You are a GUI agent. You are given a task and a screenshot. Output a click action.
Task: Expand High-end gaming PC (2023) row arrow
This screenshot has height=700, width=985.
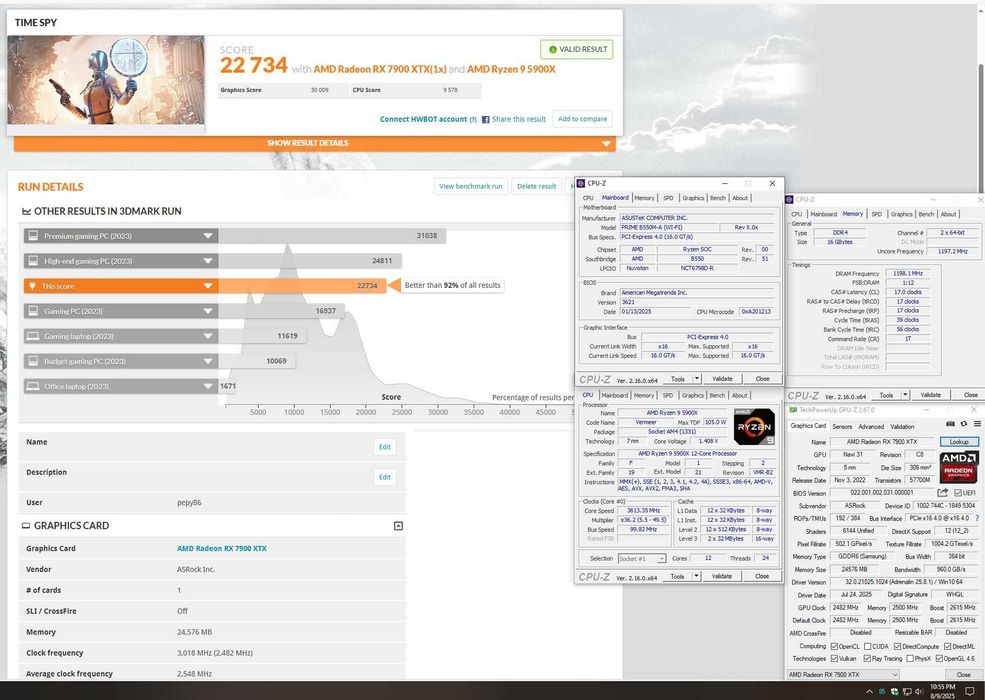[208, 261]
